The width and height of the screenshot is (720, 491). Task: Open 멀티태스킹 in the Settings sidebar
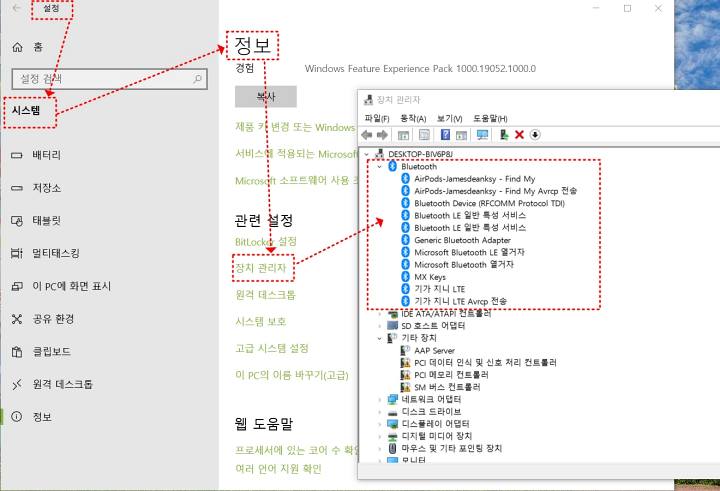56,253
